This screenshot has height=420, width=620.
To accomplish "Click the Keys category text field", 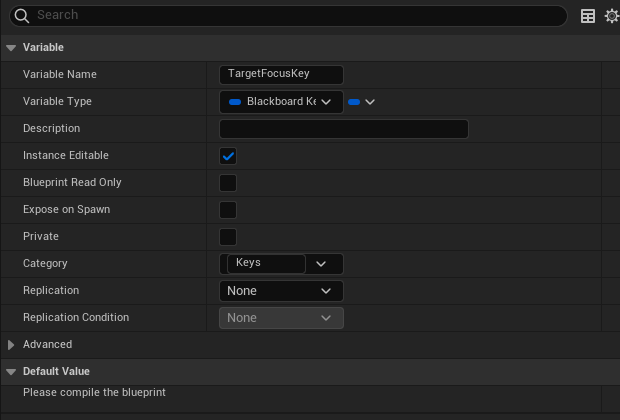I will click(266, 263).
